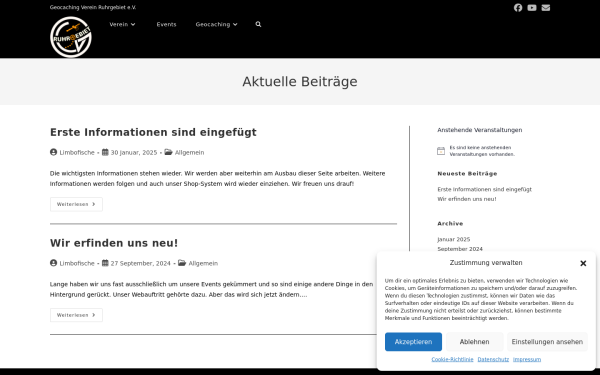600x375 pixels.
Task: Click the Ruhrgebiet geocaching logo
Action: coord(71,37)
